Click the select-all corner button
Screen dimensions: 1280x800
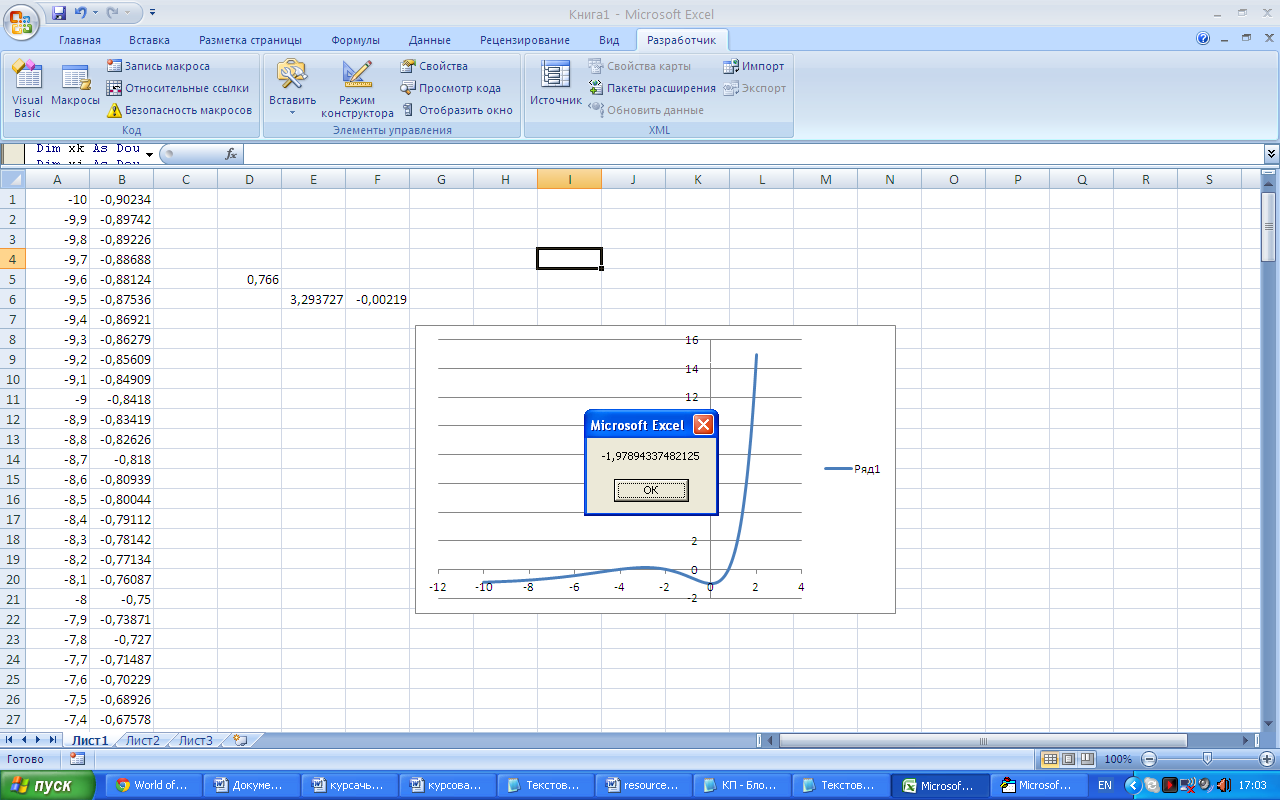click(x=12, y=179)
